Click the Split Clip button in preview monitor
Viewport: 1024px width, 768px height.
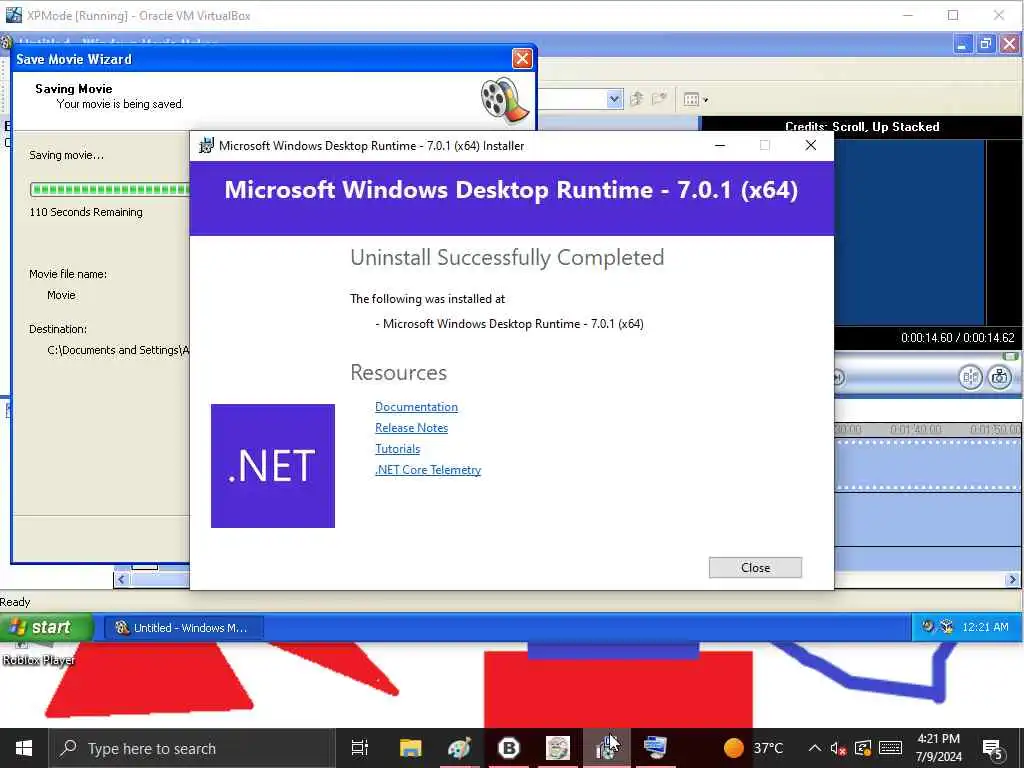click(970, 377)
